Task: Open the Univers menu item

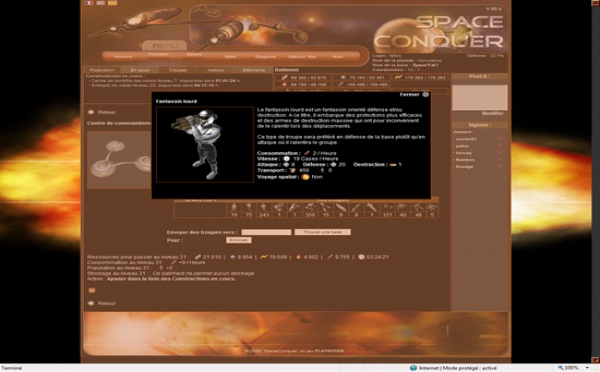Action: [122, 57]
